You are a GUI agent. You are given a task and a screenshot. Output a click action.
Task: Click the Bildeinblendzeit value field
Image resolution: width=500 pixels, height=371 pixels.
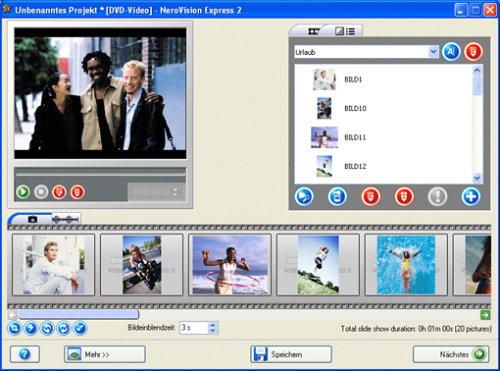coord(194,328)
